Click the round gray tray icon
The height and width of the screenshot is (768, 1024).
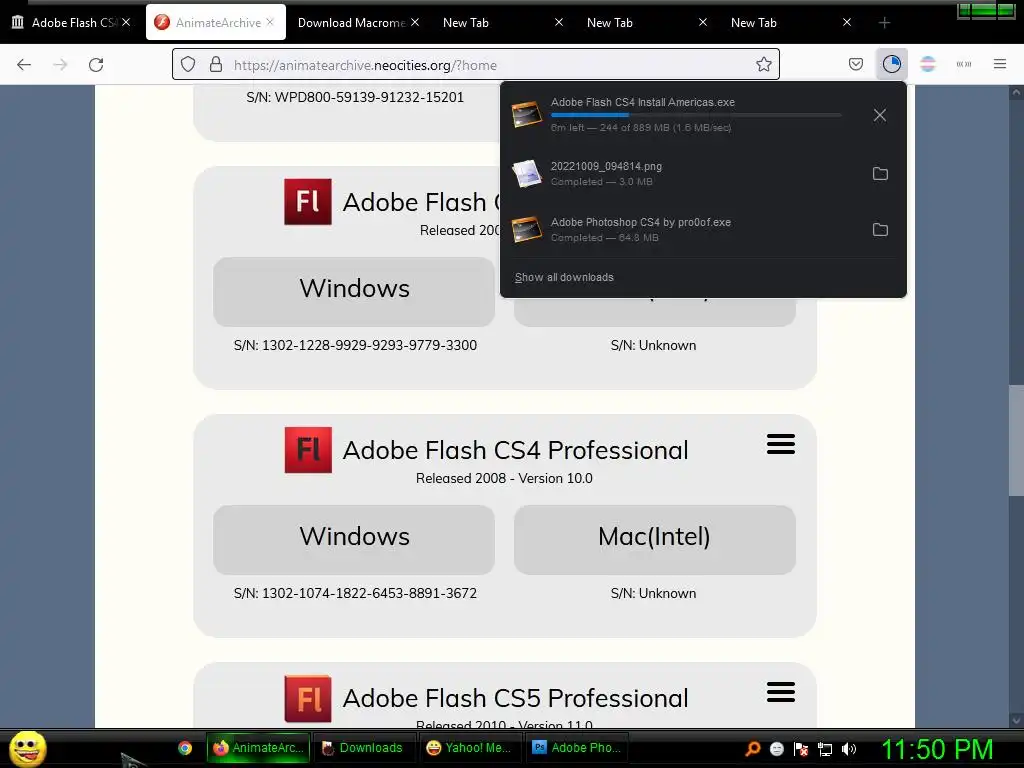(776, 749)
